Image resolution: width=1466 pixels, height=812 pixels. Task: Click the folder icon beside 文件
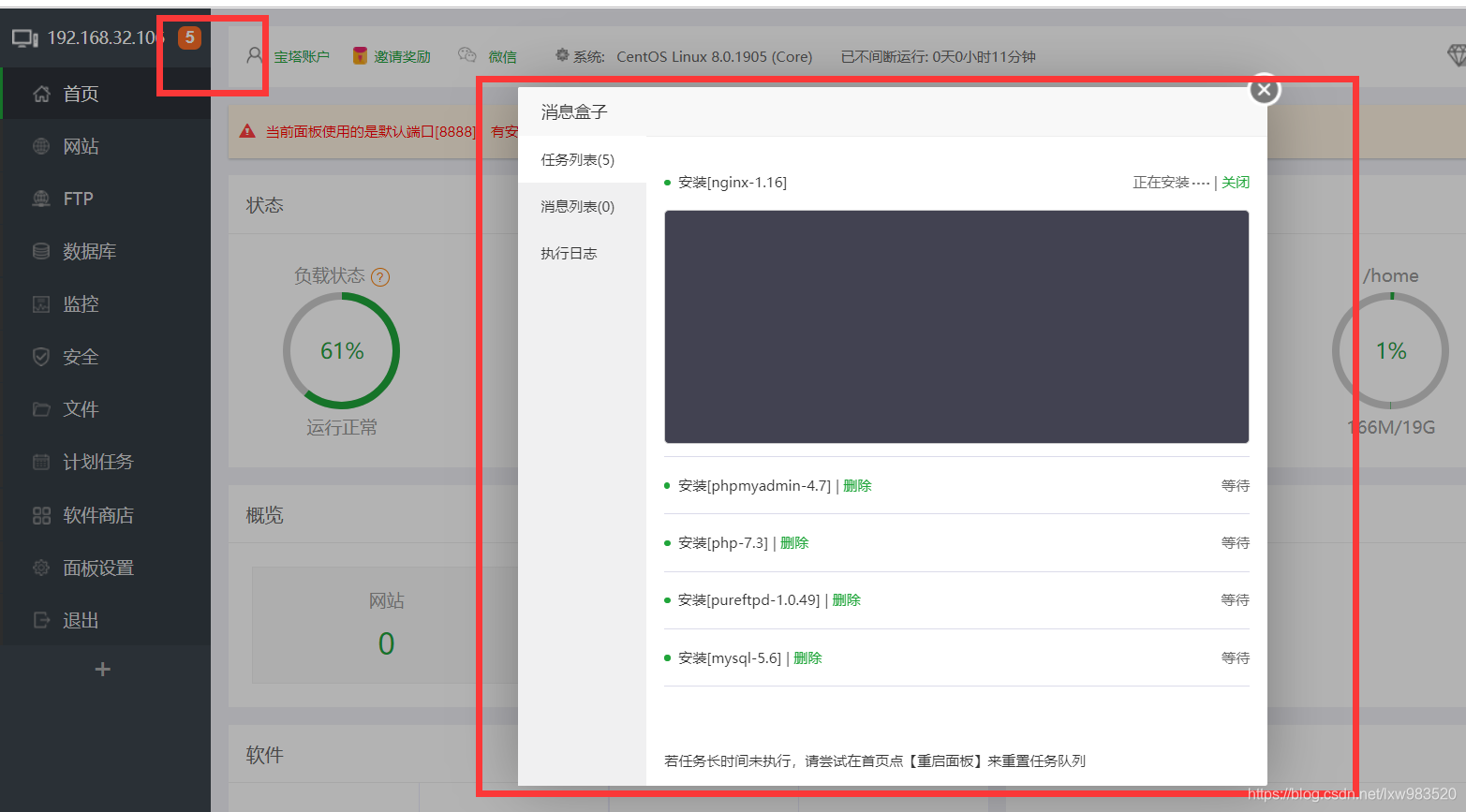[41, 409]
